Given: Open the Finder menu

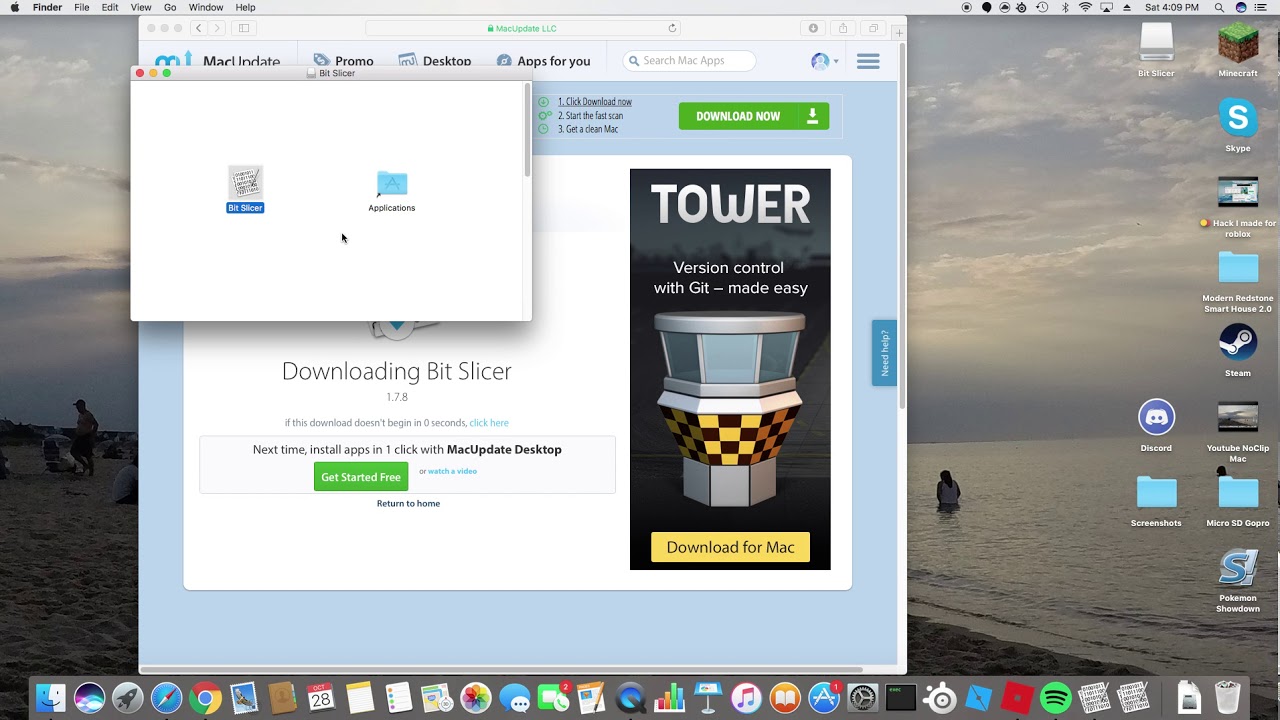Looking at the screenshot, I should point(47,7).
